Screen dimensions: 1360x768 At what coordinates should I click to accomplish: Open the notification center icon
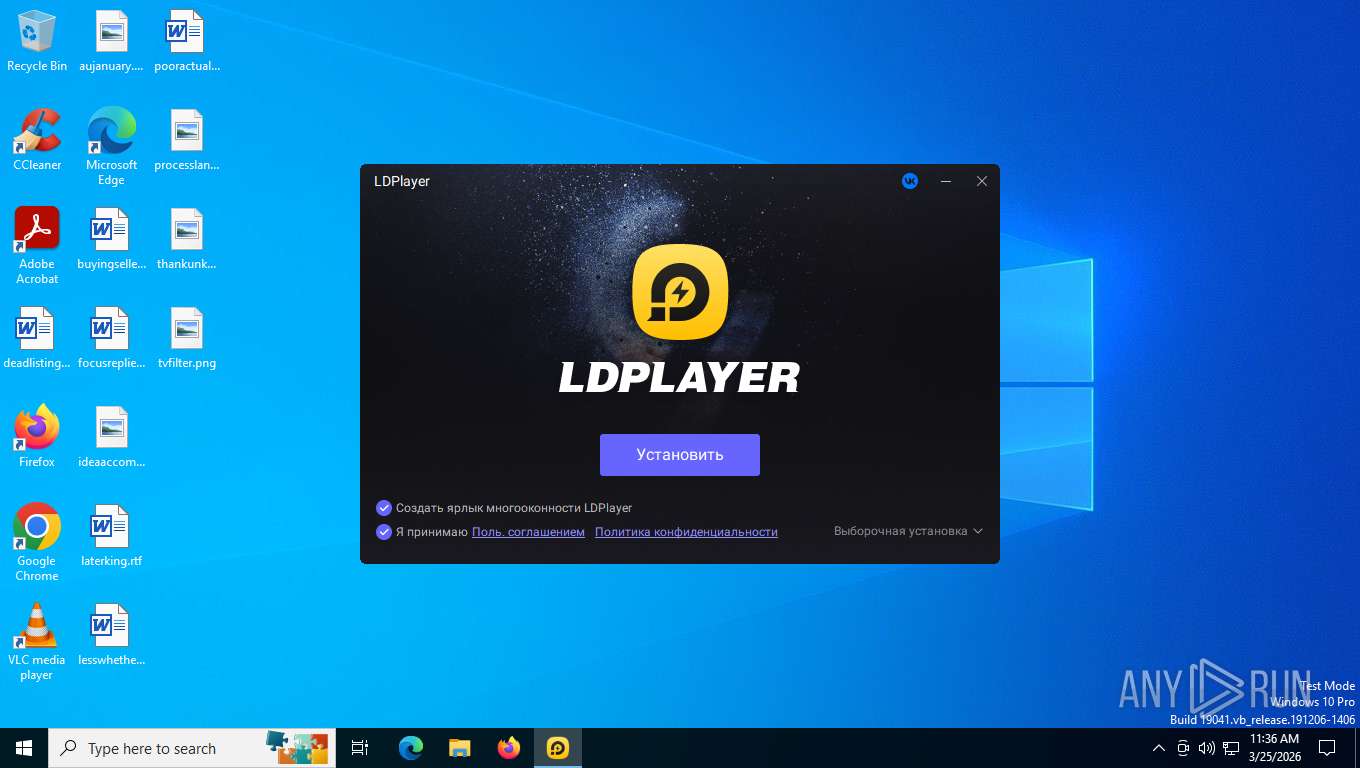coord(1327,748)
